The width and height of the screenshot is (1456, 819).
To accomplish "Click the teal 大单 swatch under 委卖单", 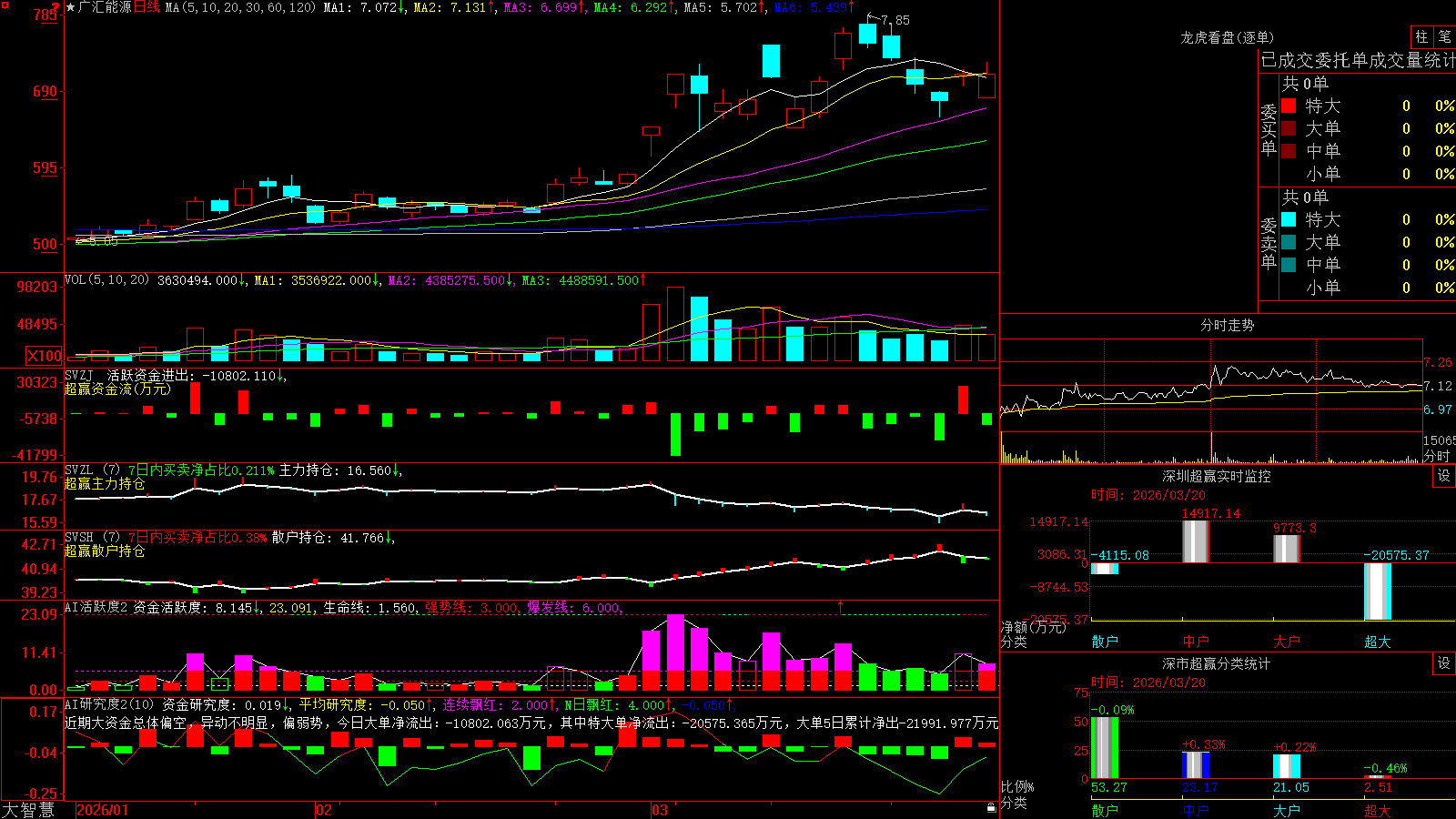I will [x=1289, y=242].
